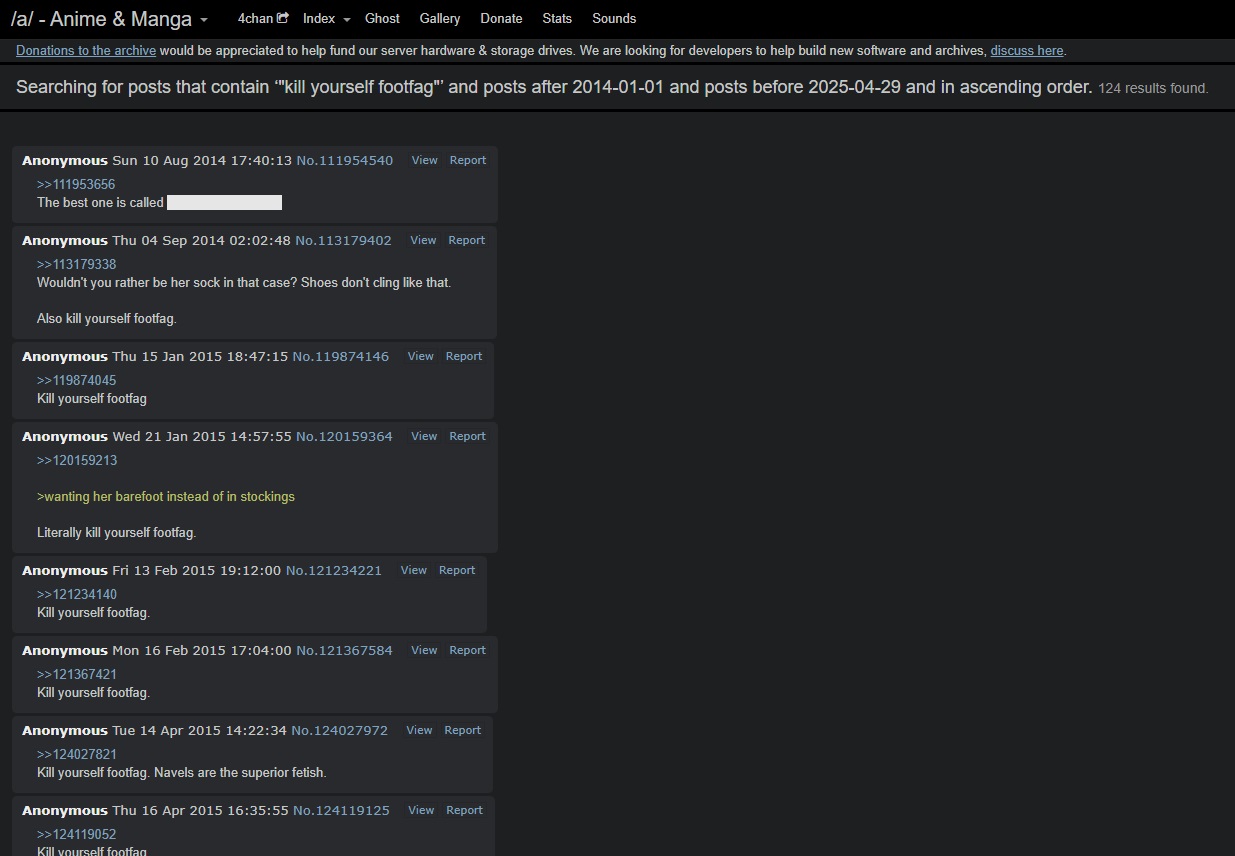Report post No.120159364

pos(468,436)
